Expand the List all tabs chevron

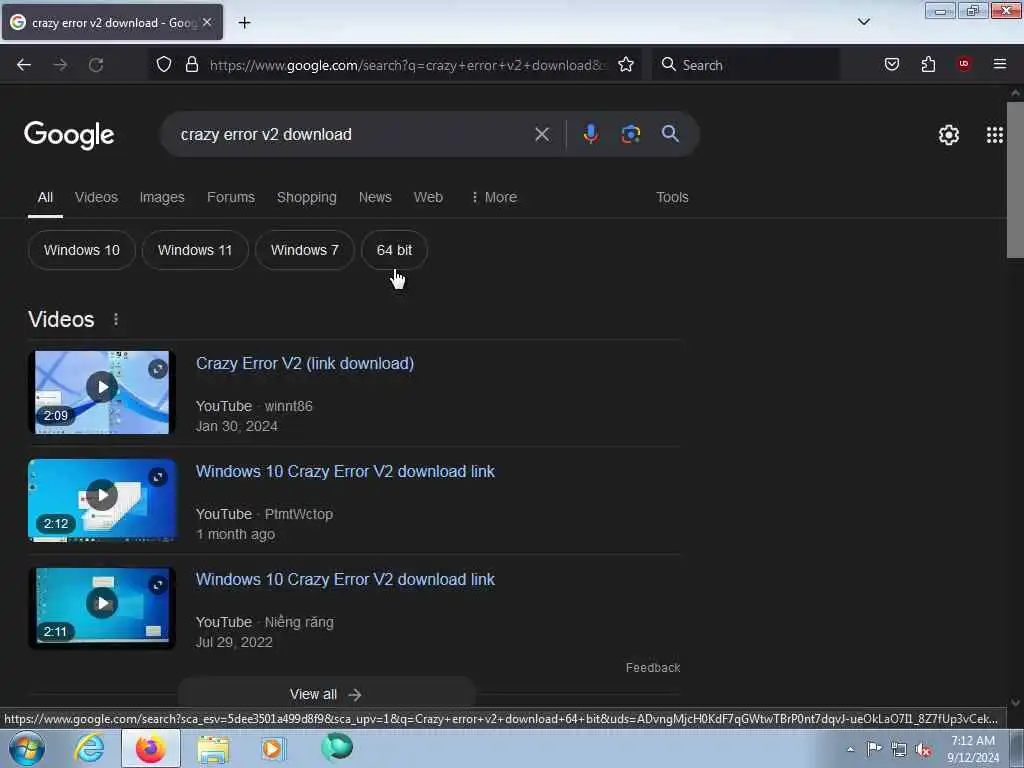point(863,22)
